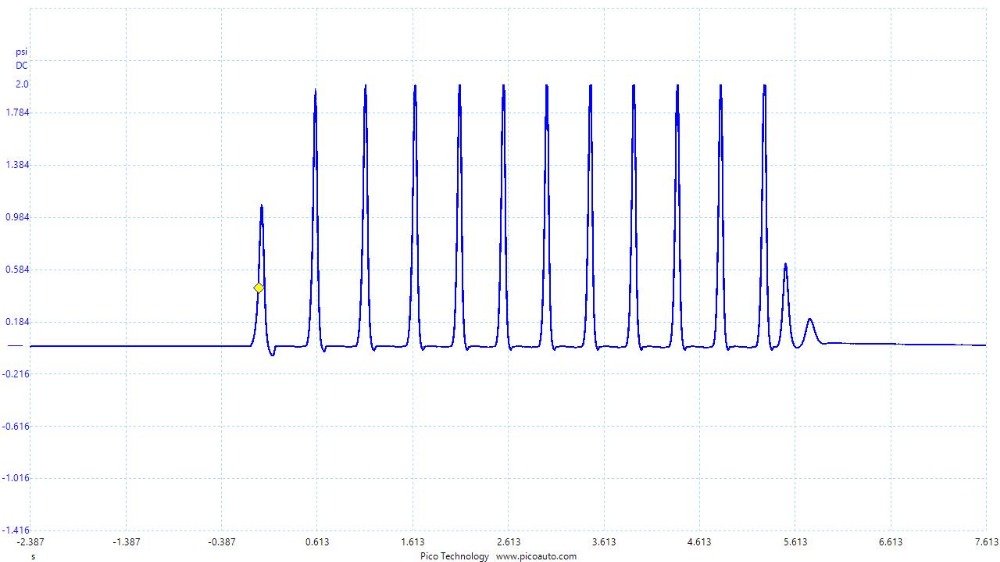Image resolution: width=1000 pixels, height=562 pixels.
Task: Click the 0.613 time axis label
Action: pos(317,542)
